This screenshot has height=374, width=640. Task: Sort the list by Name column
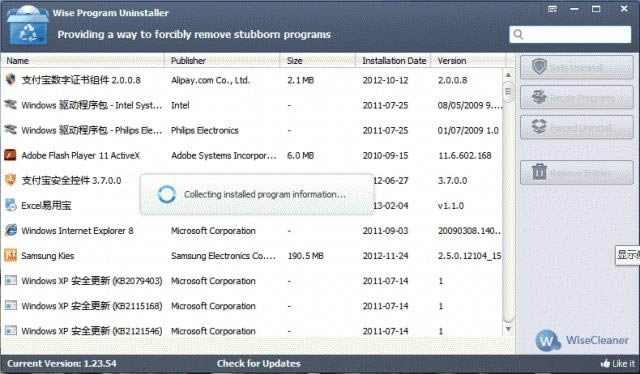82,61
